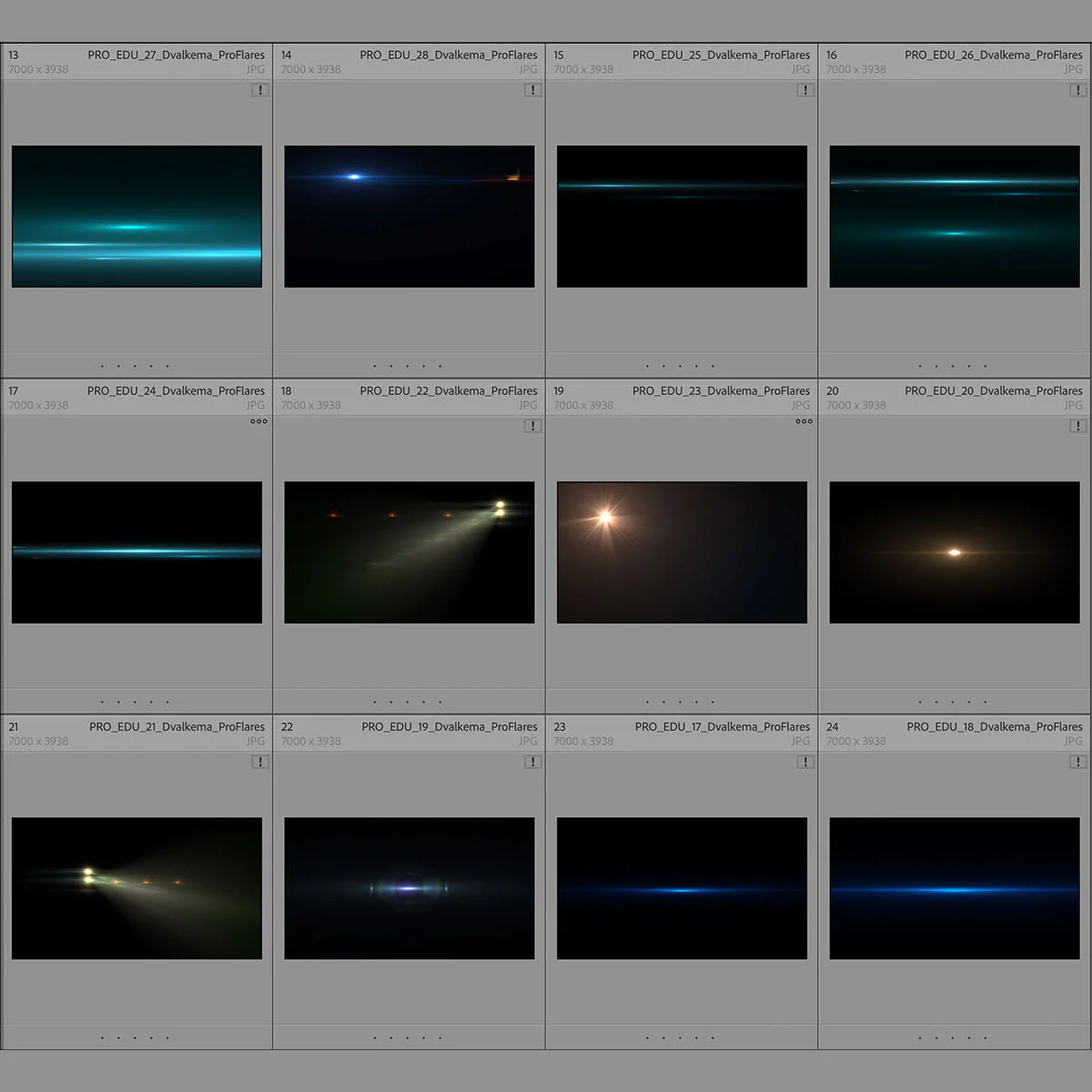Select the PRO_EDU_23 starburst thumbnail
The width and height of the screenshot is (1092, 1092).
682,552
